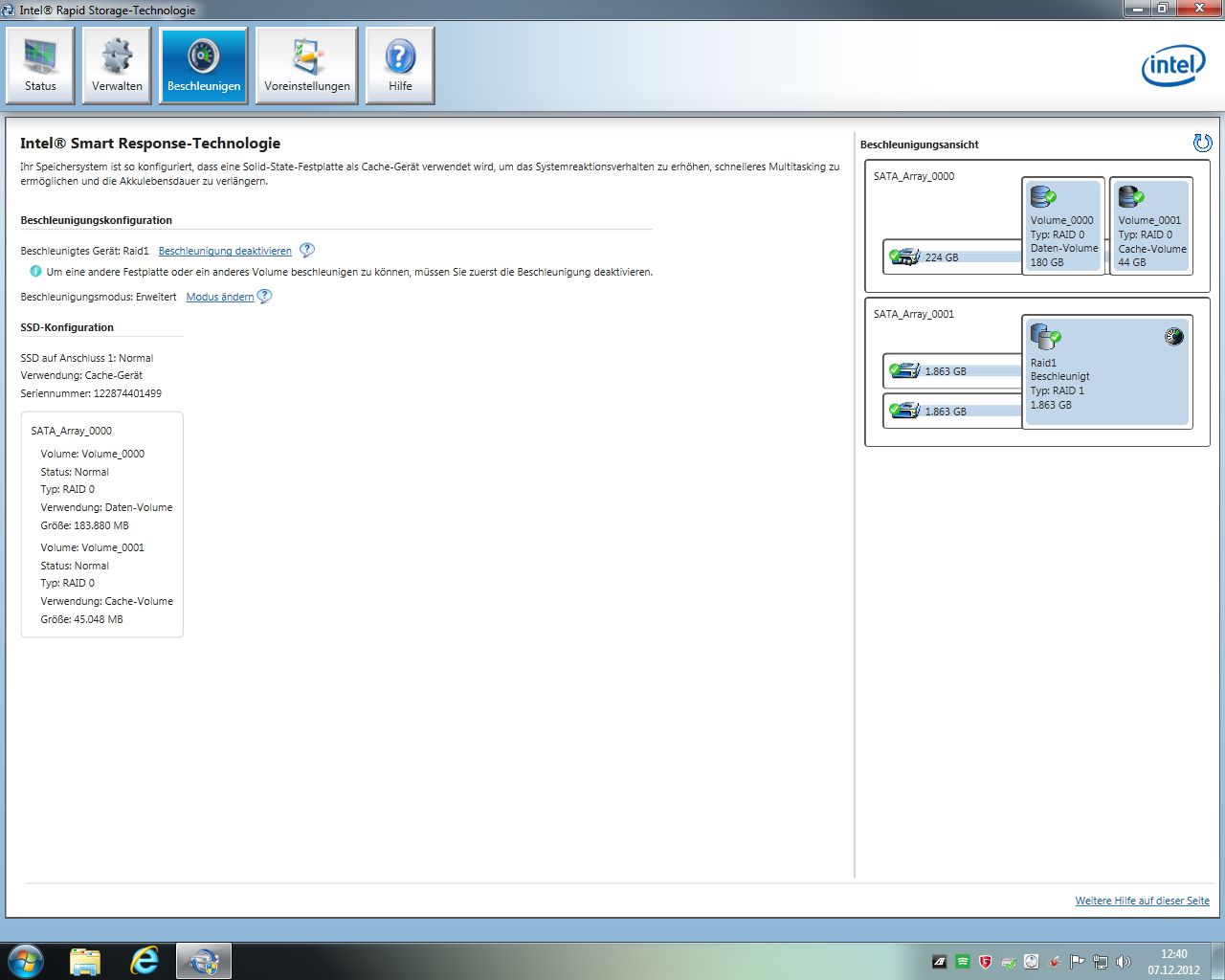This screenshot has width=1225, height=980.
Task: Select Volume_0001 cache volume icon
Action: (1130, 197)
